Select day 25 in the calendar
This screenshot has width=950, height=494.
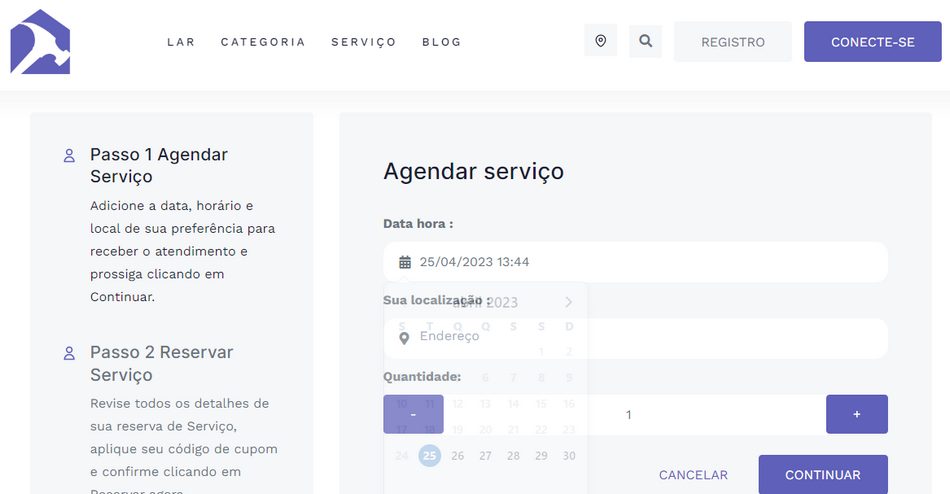coord(430,455)
